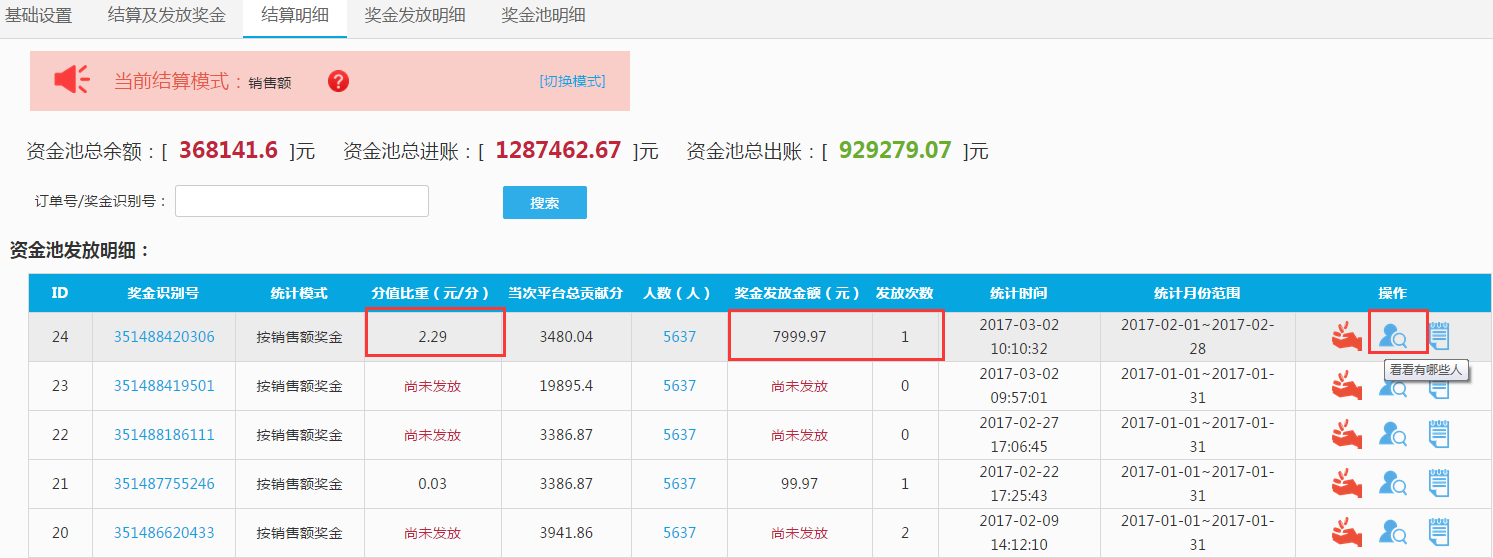
Task: Click the 2017-02-22 17:25:43 time cell
Action: (x=1019, y=484)
